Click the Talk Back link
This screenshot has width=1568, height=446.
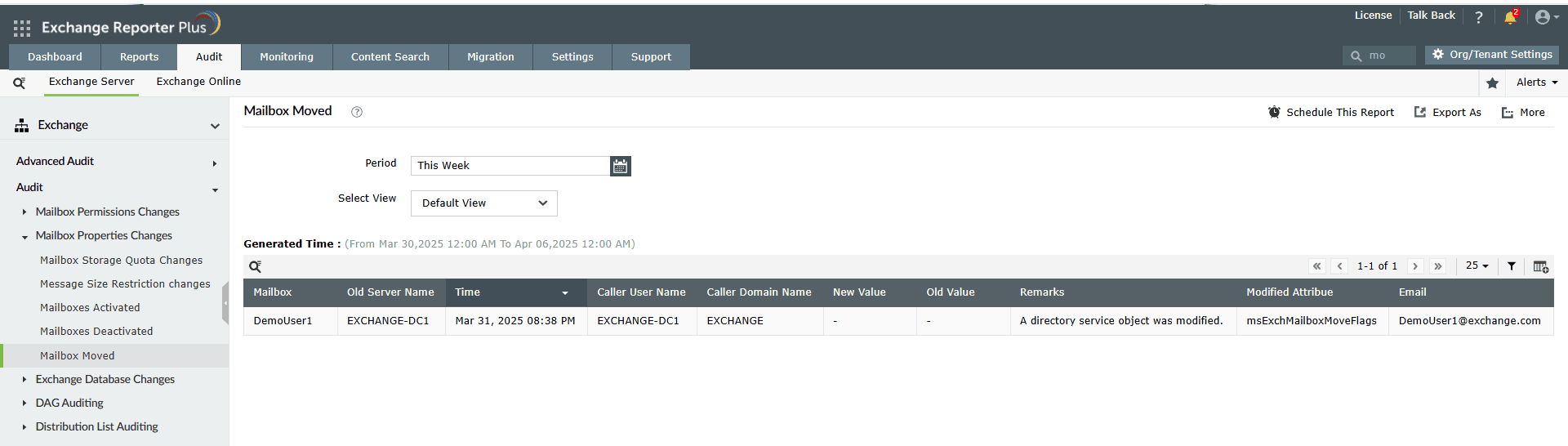coord(1431,16)
